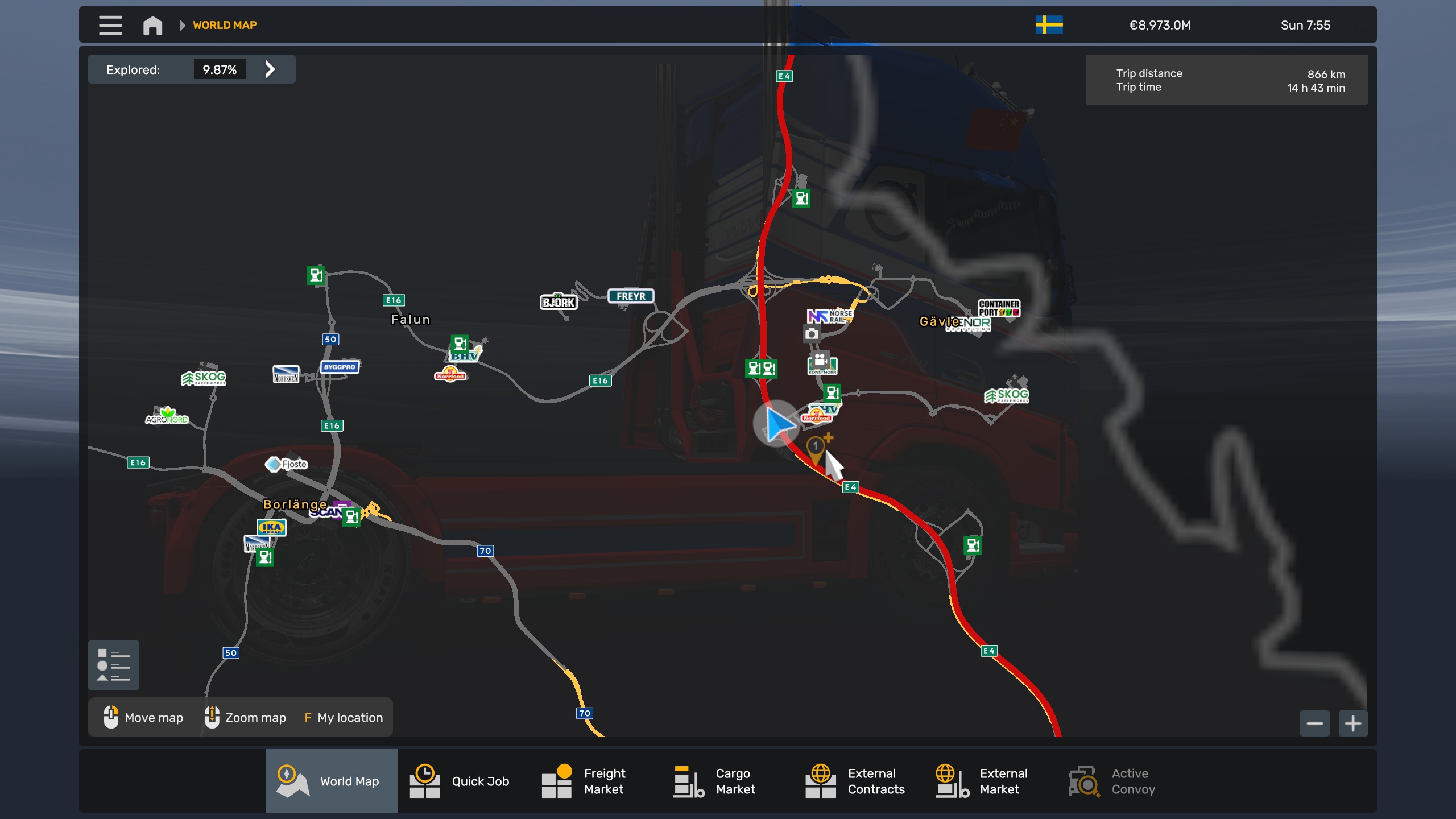Viewport: 1456px width, 819px height.
Task: Zoom out with the minus button
Action: pos(1314,723)
